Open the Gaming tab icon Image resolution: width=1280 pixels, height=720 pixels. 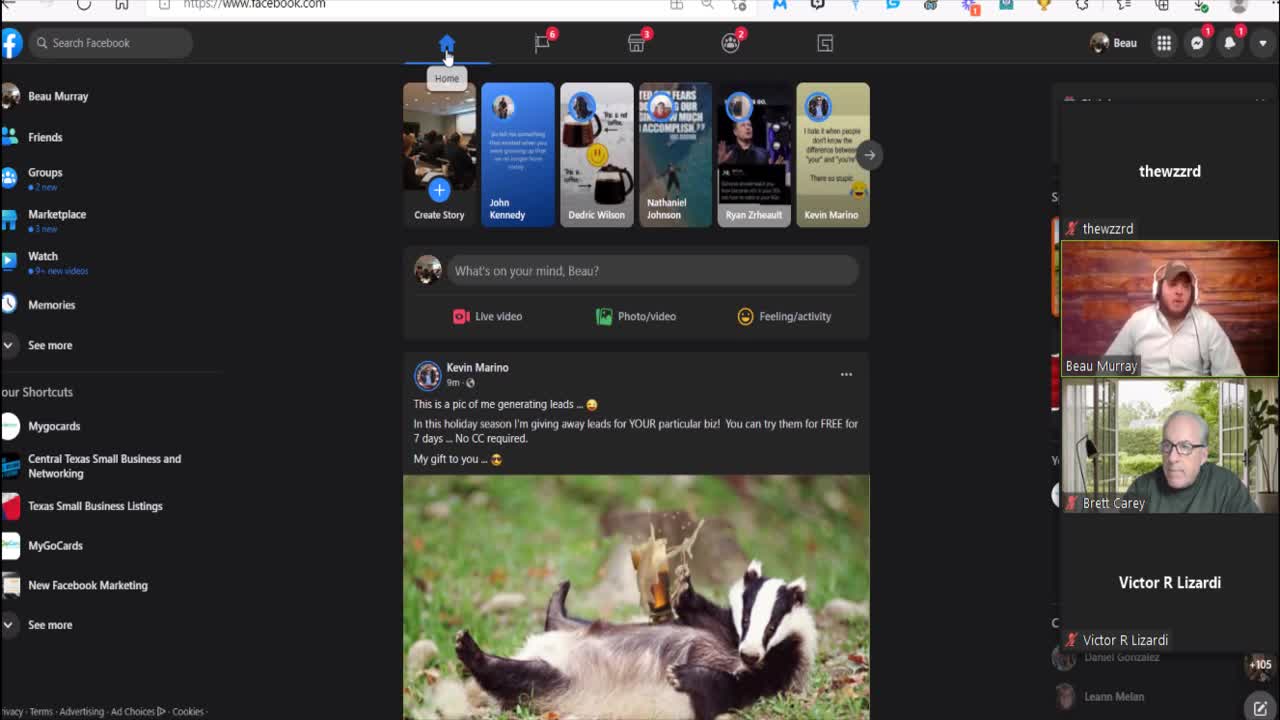[825, 43]
